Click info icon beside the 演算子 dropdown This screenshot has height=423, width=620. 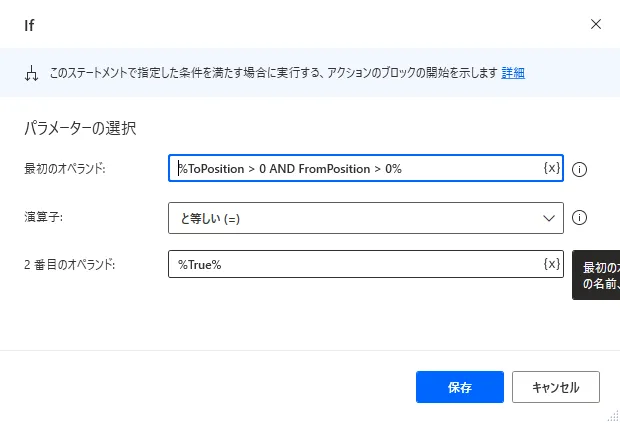[x=579, y=217]
